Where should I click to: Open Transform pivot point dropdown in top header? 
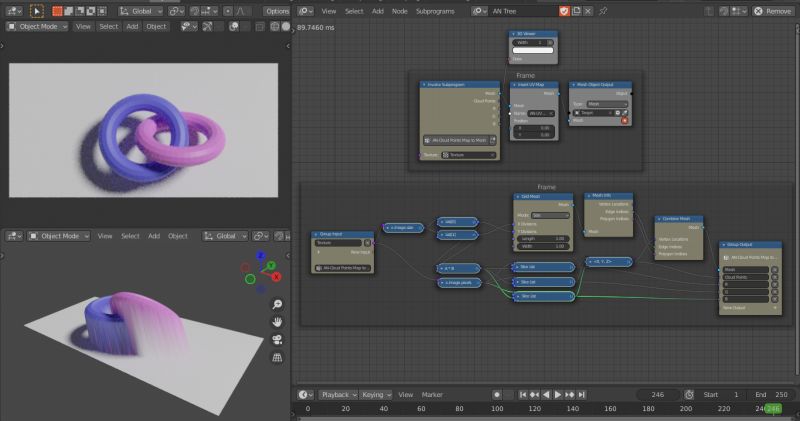coord(177,11)
